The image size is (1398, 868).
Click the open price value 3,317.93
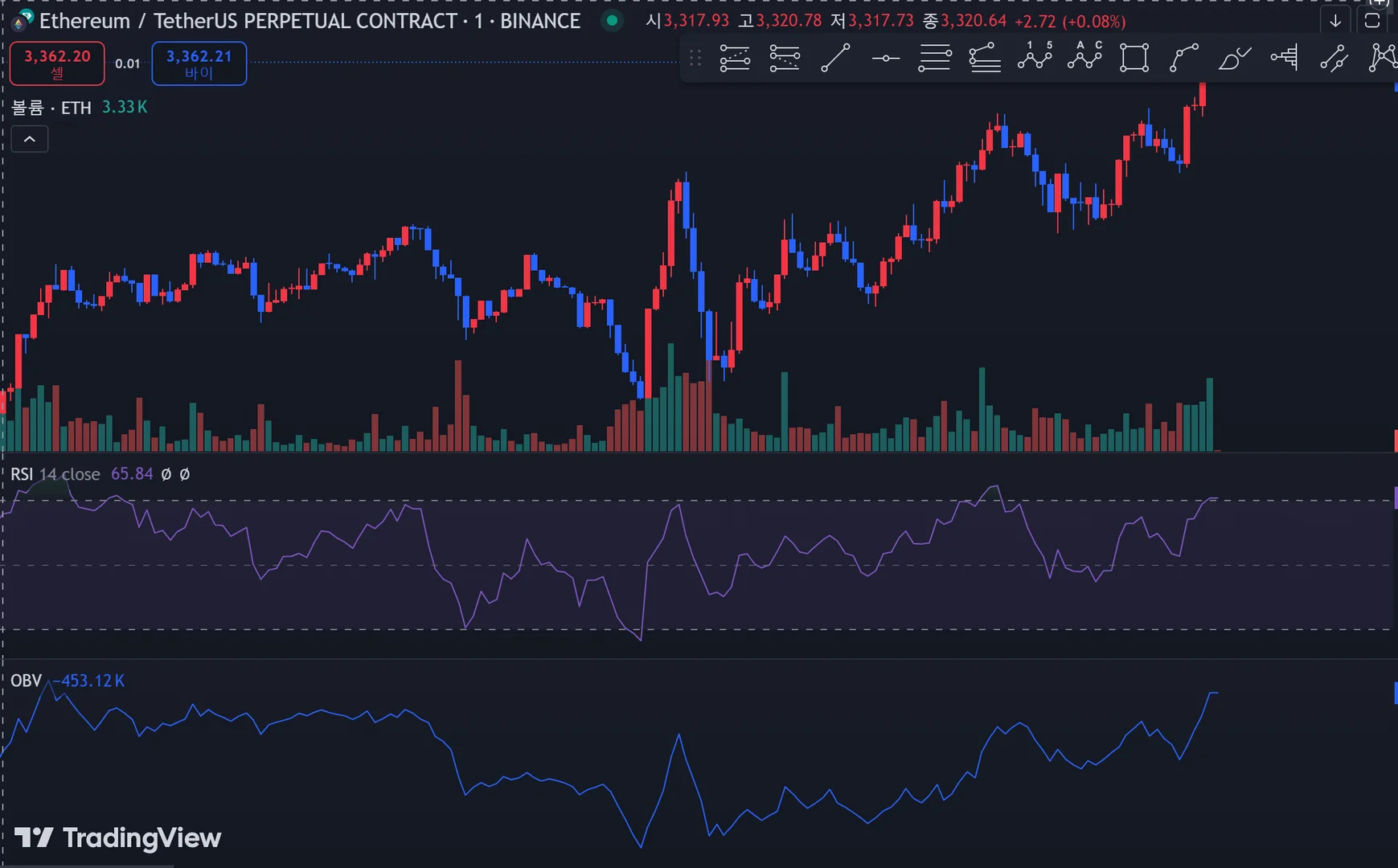(696, 21)
